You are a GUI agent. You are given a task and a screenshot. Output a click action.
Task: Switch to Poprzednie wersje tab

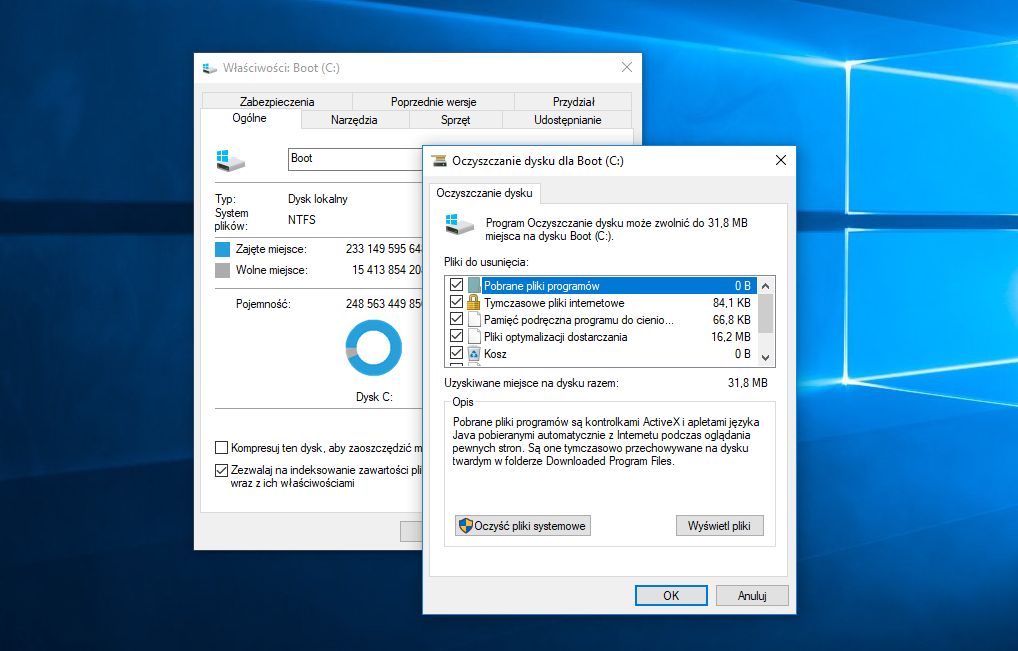click(434, 101)
